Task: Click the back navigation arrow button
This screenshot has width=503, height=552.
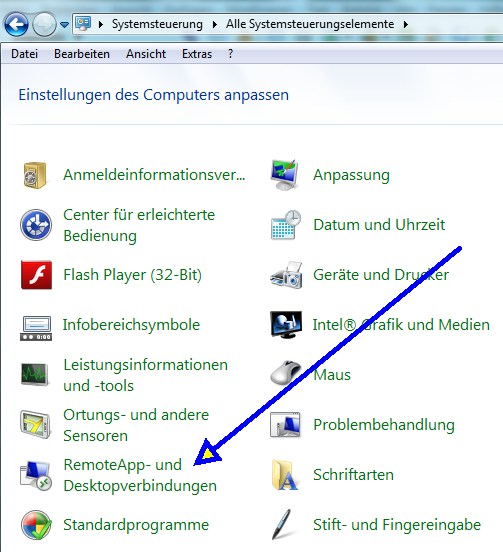Action: pyautogui.click(x=16, y=24)
